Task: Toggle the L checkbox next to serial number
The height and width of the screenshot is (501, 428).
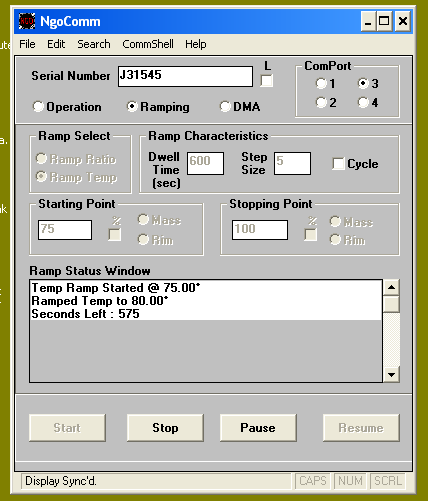Action: 267,81
